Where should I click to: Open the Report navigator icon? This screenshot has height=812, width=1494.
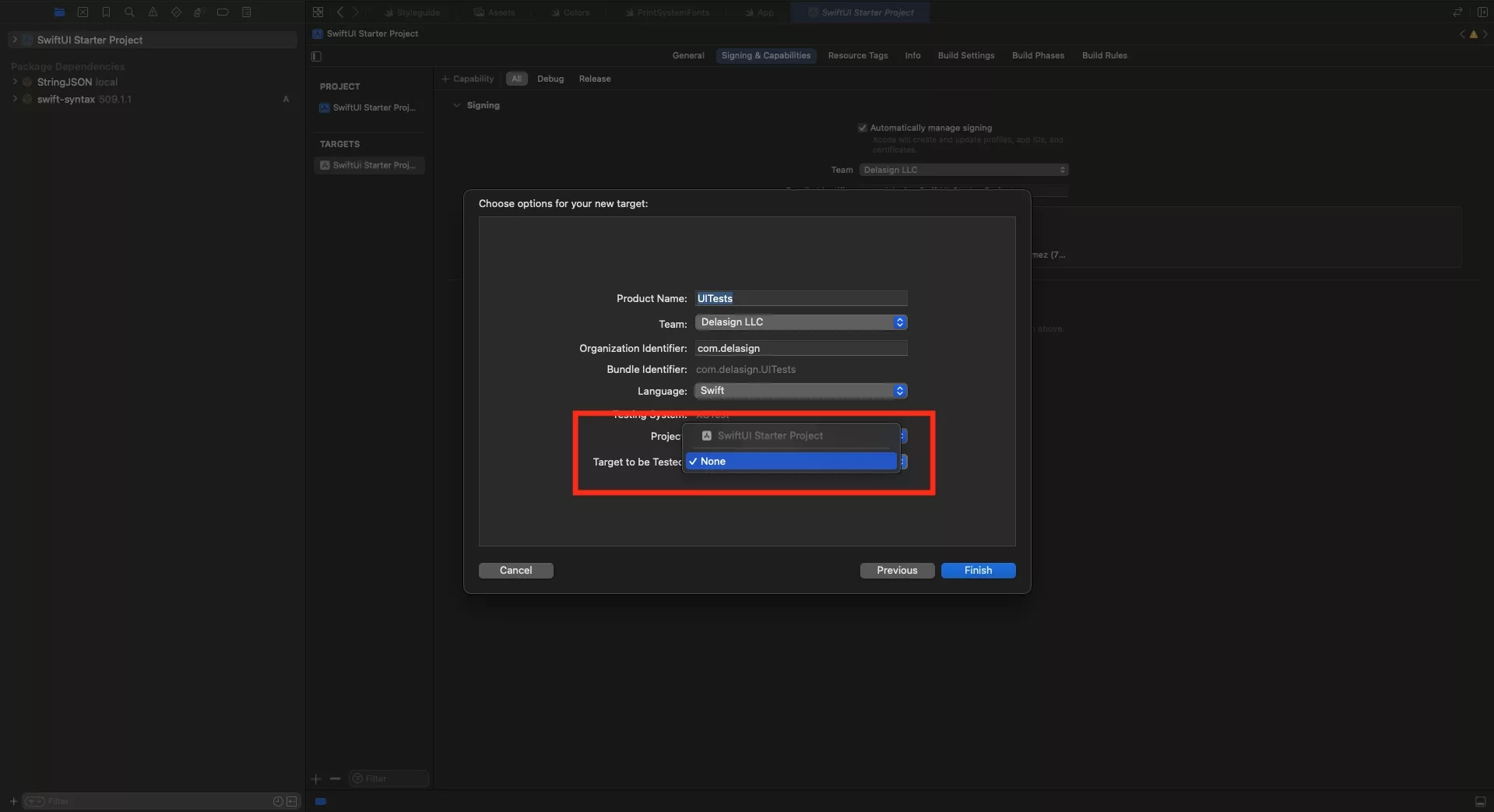(246, 12)
